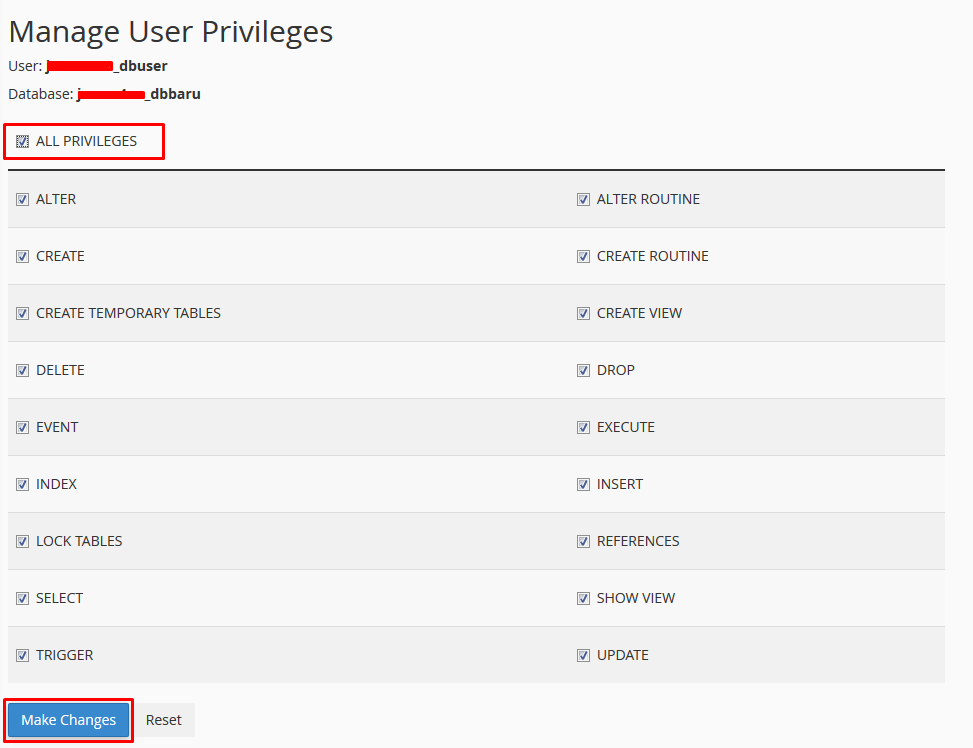Toggle the REFERENCES privilege checkbox
This screenshot has height=748, width=973.
[583, 542]
